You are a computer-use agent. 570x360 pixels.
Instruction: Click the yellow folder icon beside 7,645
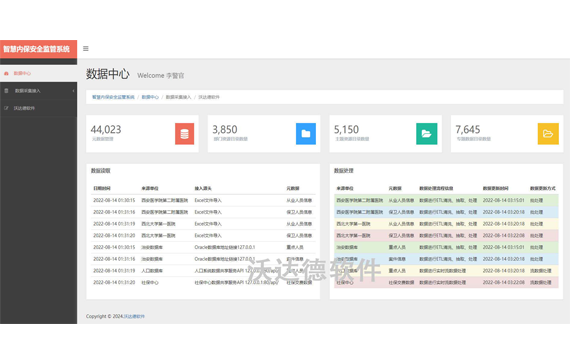point(548,134)
